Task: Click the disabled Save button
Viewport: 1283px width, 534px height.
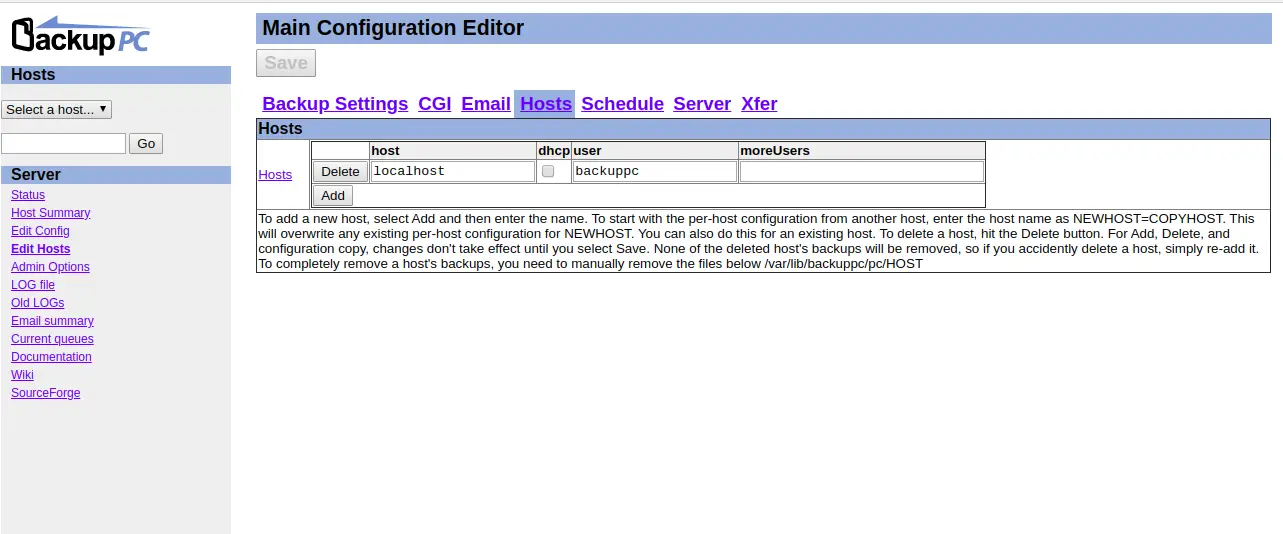Action: 286,63
